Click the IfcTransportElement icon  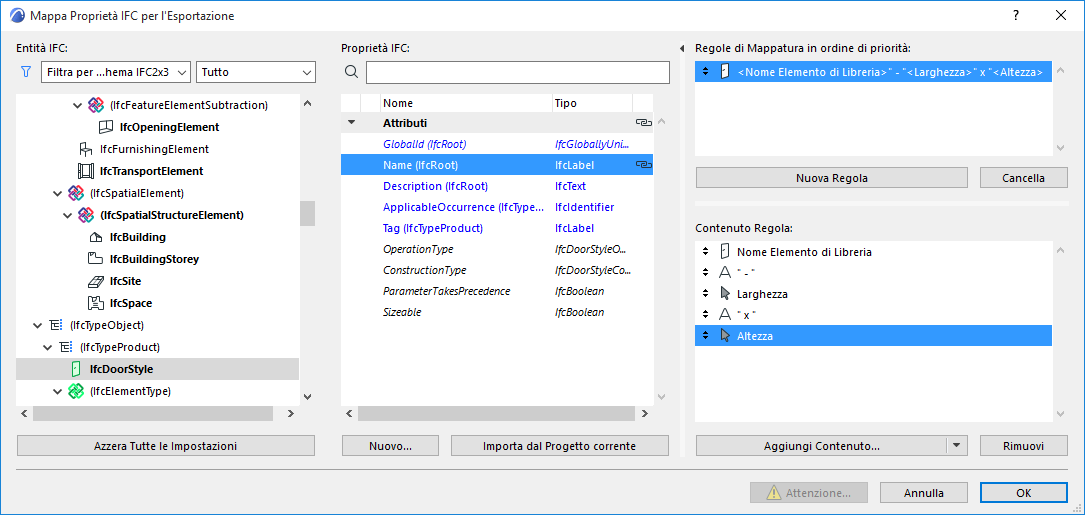86,171
